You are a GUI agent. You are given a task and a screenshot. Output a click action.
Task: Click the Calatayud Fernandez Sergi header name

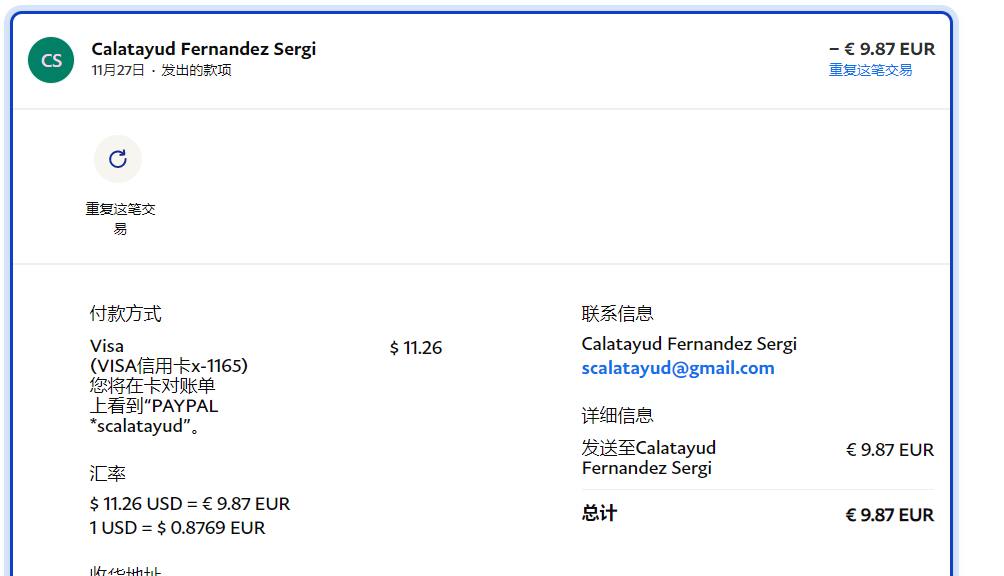coord(203,49)
